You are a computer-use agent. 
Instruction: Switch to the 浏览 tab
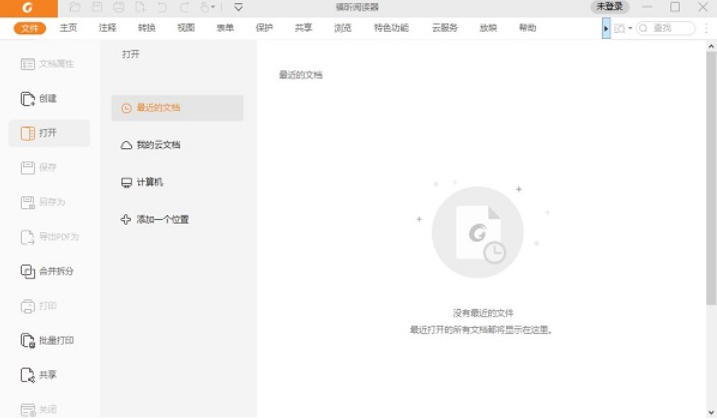[x=342, y=28]
